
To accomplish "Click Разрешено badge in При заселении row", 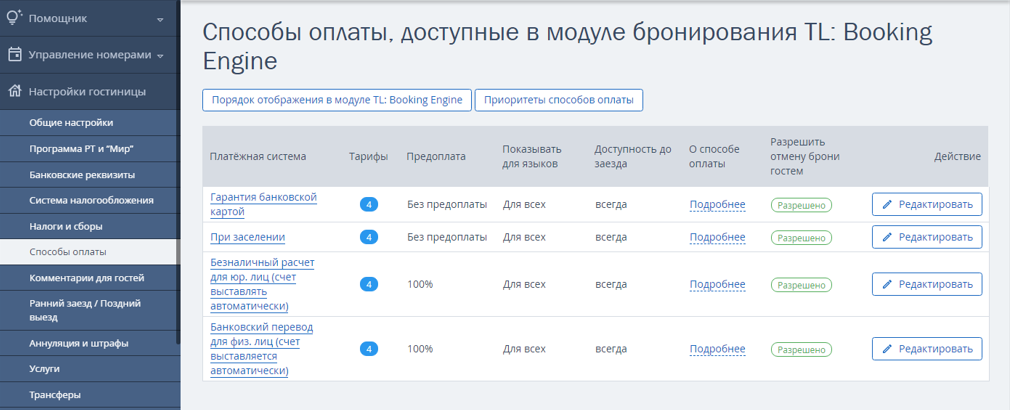I will (x=802, y=237).
